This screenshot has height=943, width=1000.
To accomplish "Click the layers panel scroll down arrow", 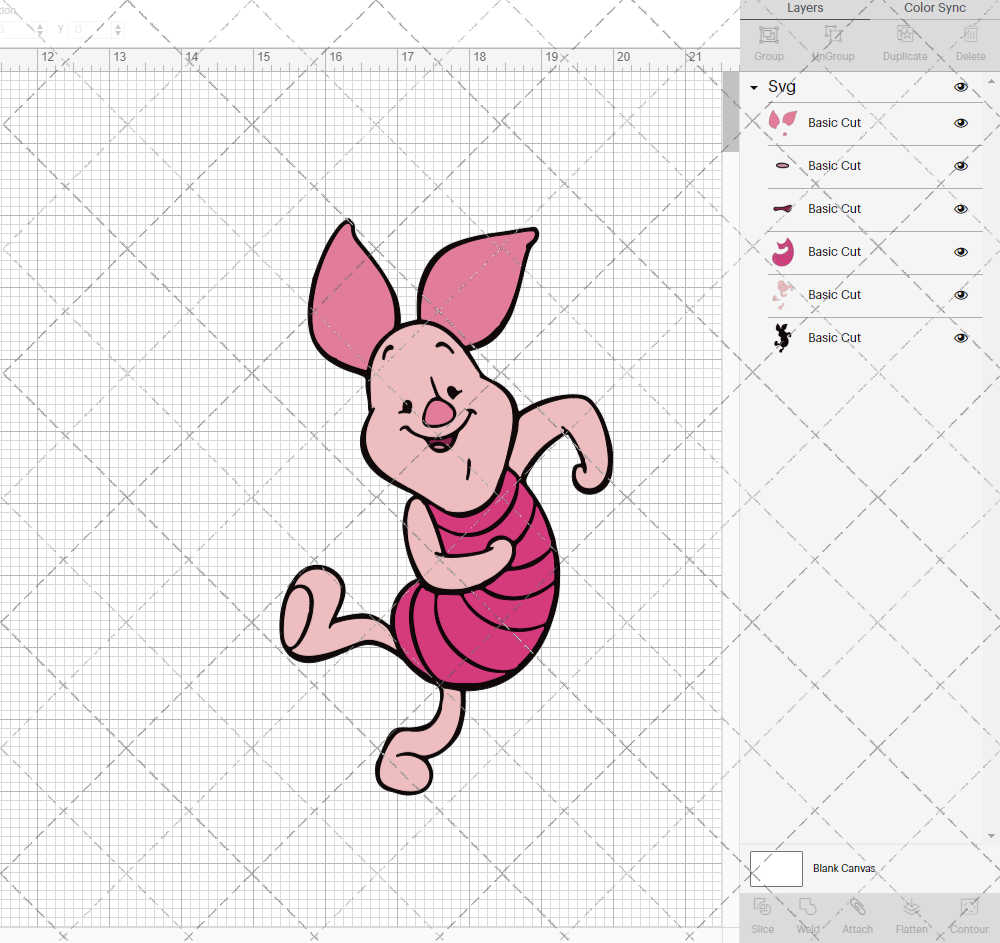I will [990, 836].
